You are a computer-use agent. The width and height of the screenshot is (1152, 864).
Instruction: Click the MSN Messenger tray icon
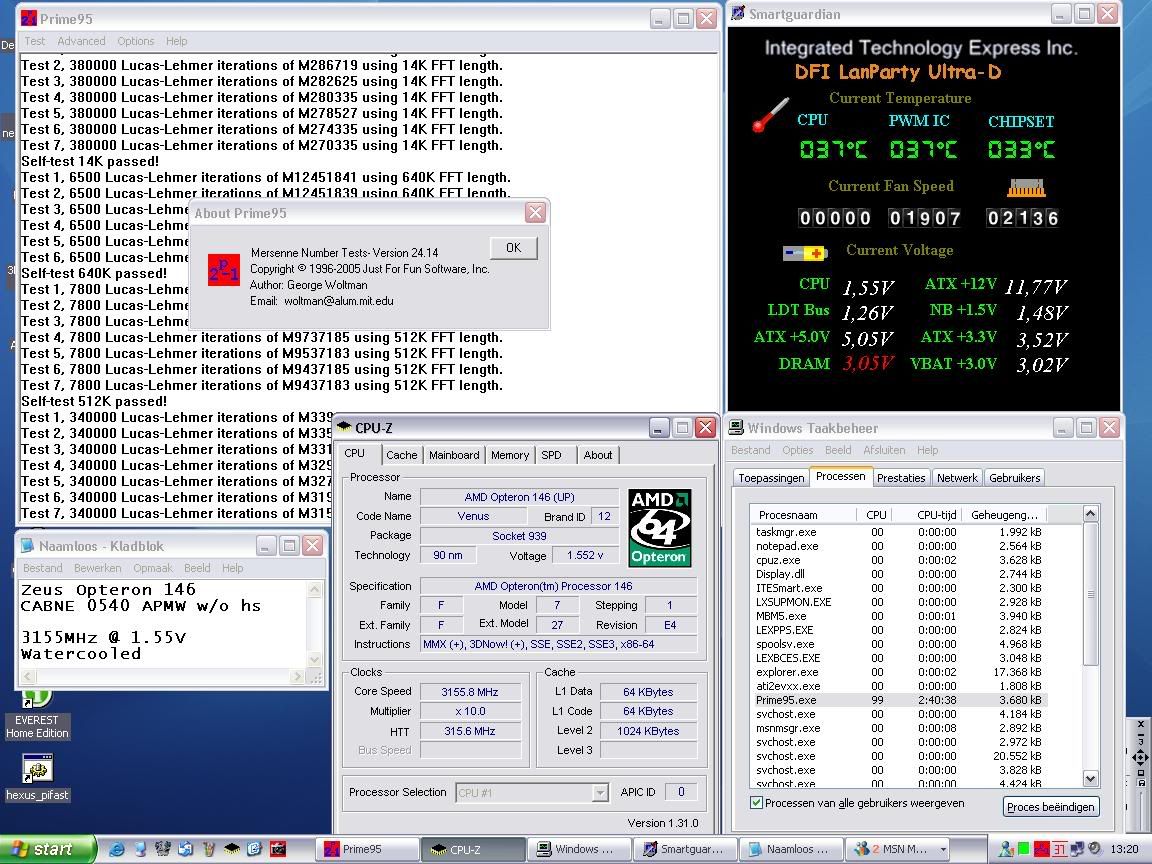tap(1006, 849)
